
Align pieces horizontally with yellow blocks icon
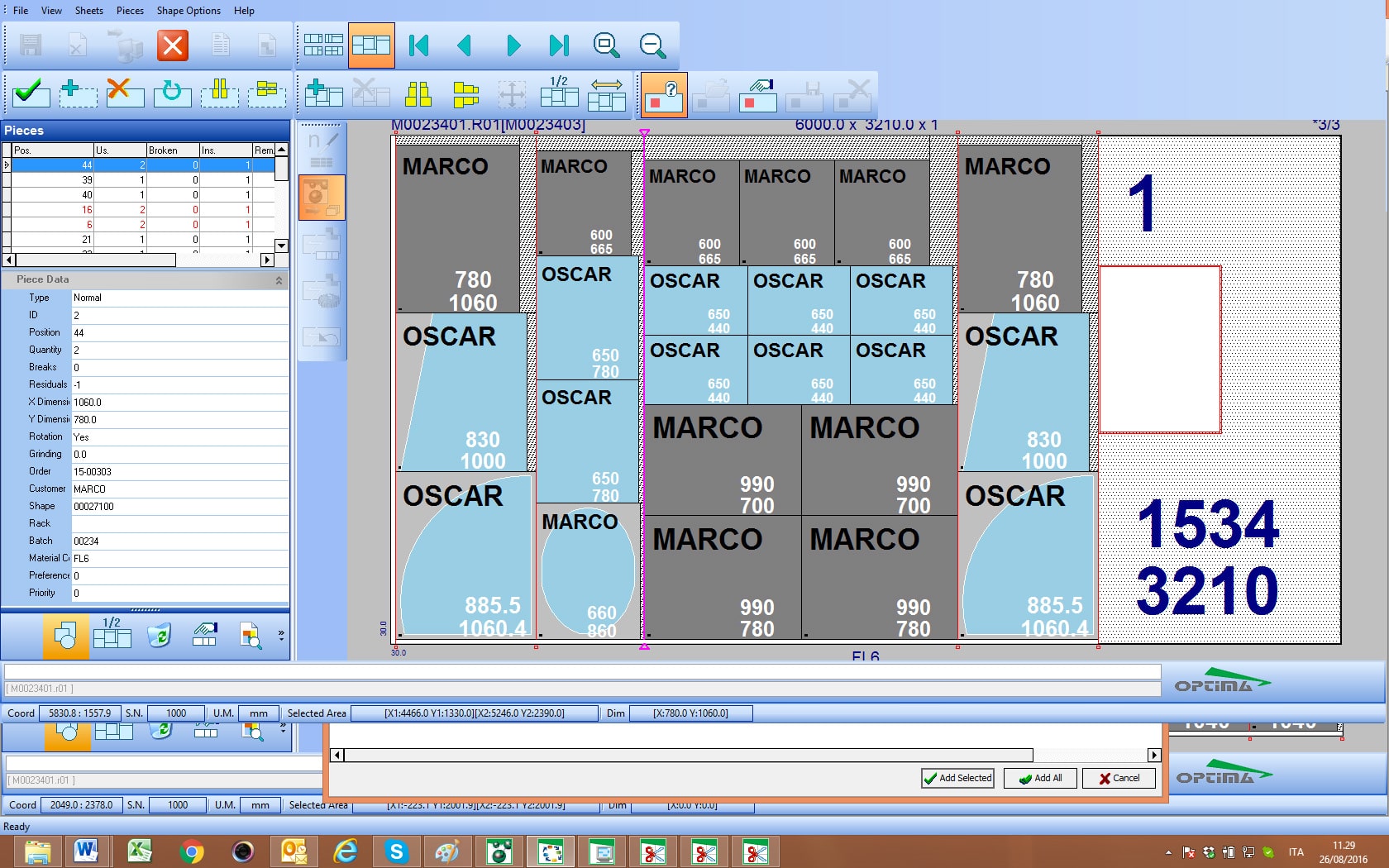coord(266,93)
